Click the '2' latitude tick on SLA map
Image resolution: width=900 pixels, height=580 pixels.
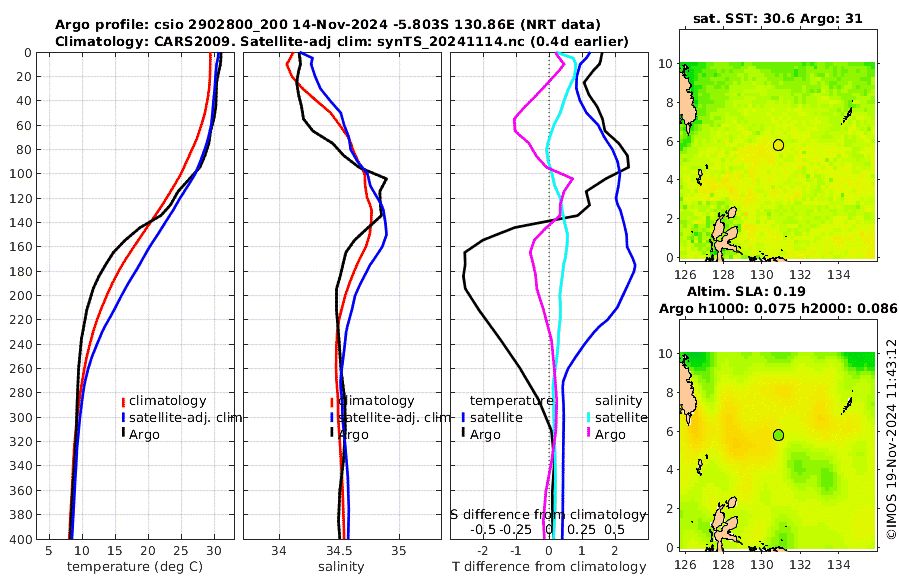[669, 509]
